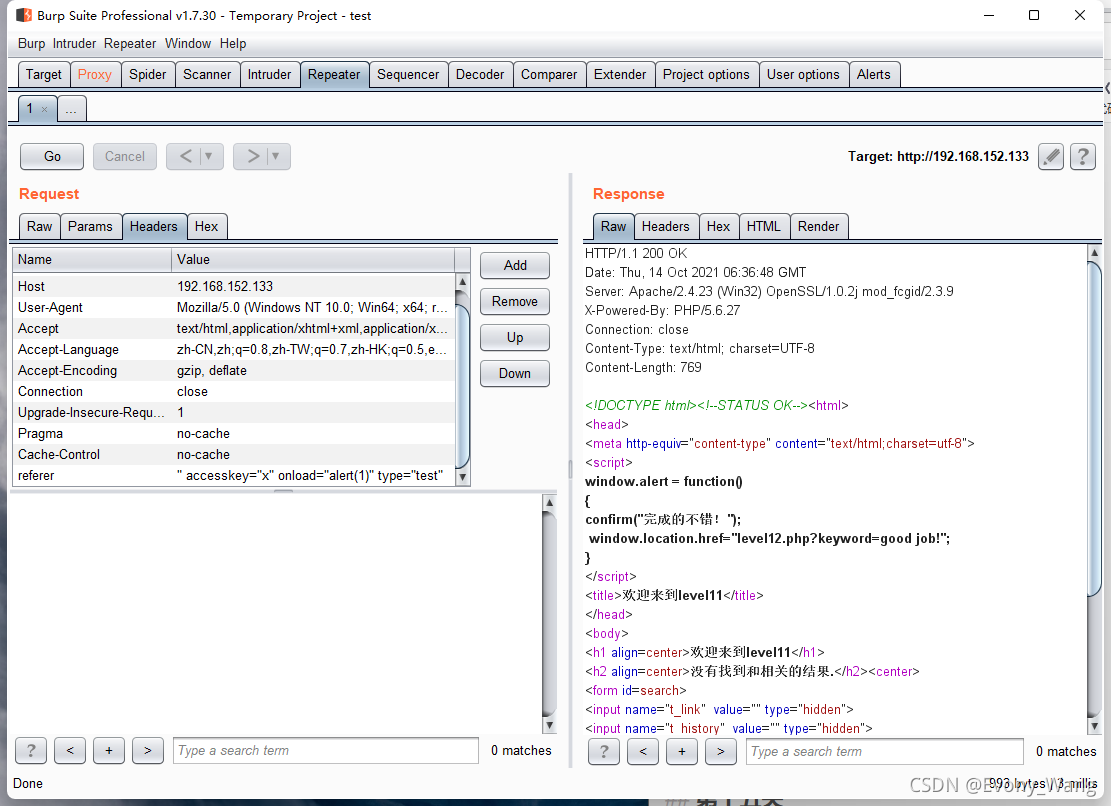Switch to the Proxy tool tab

(94, 74)
